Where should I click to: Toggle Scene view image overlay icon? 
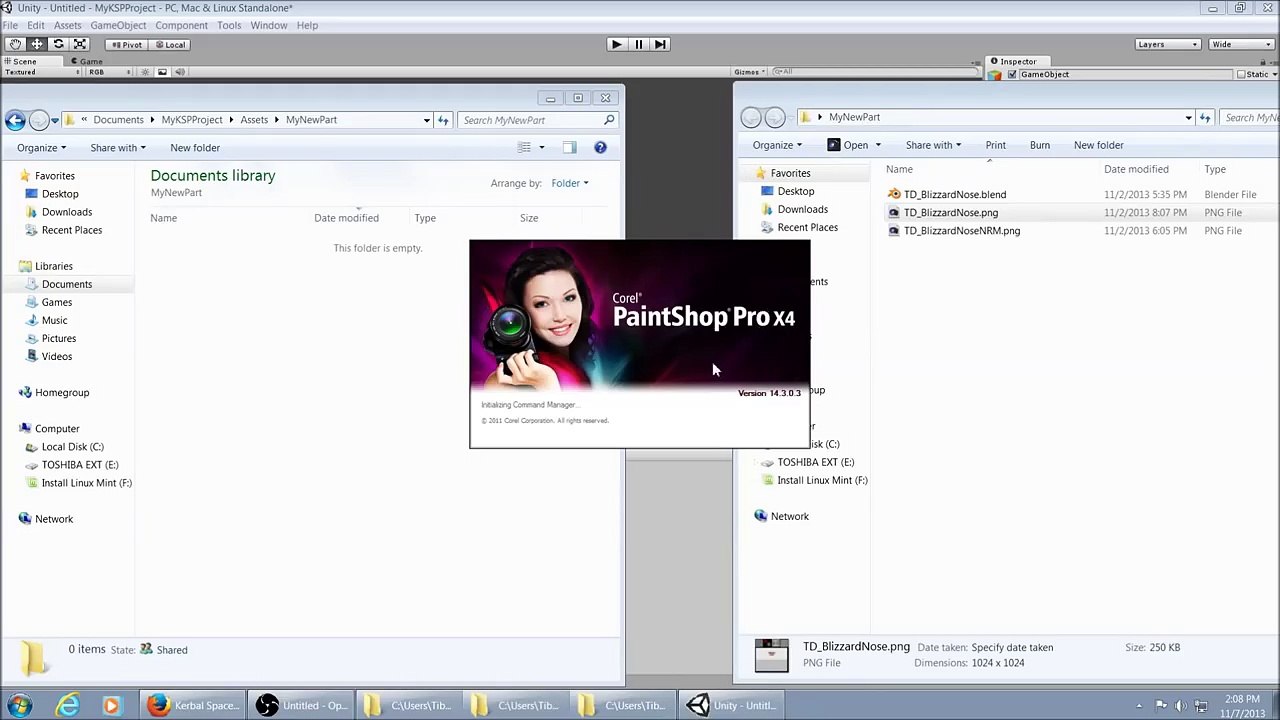click(163, 72)
